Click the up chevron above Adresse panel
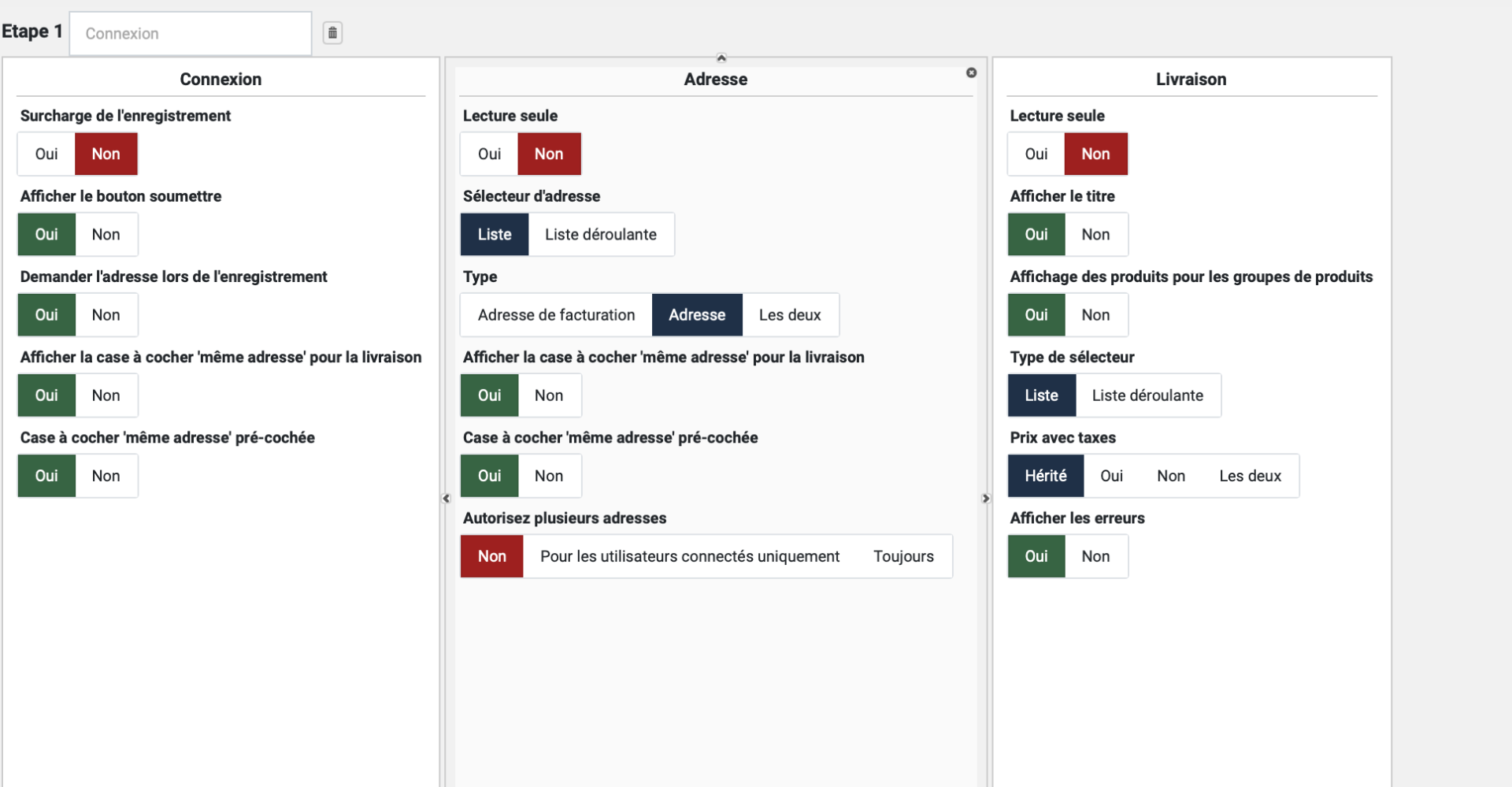Screen dimensions: 1512x787 721,58
